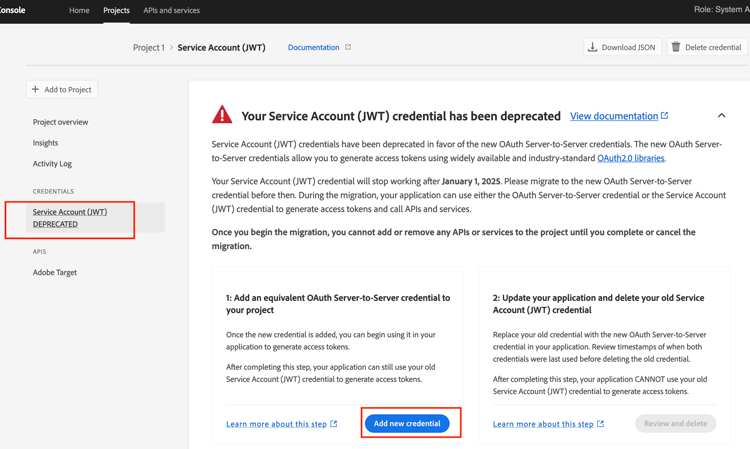Click external icon after step 1 Learn more

(334, 424)
